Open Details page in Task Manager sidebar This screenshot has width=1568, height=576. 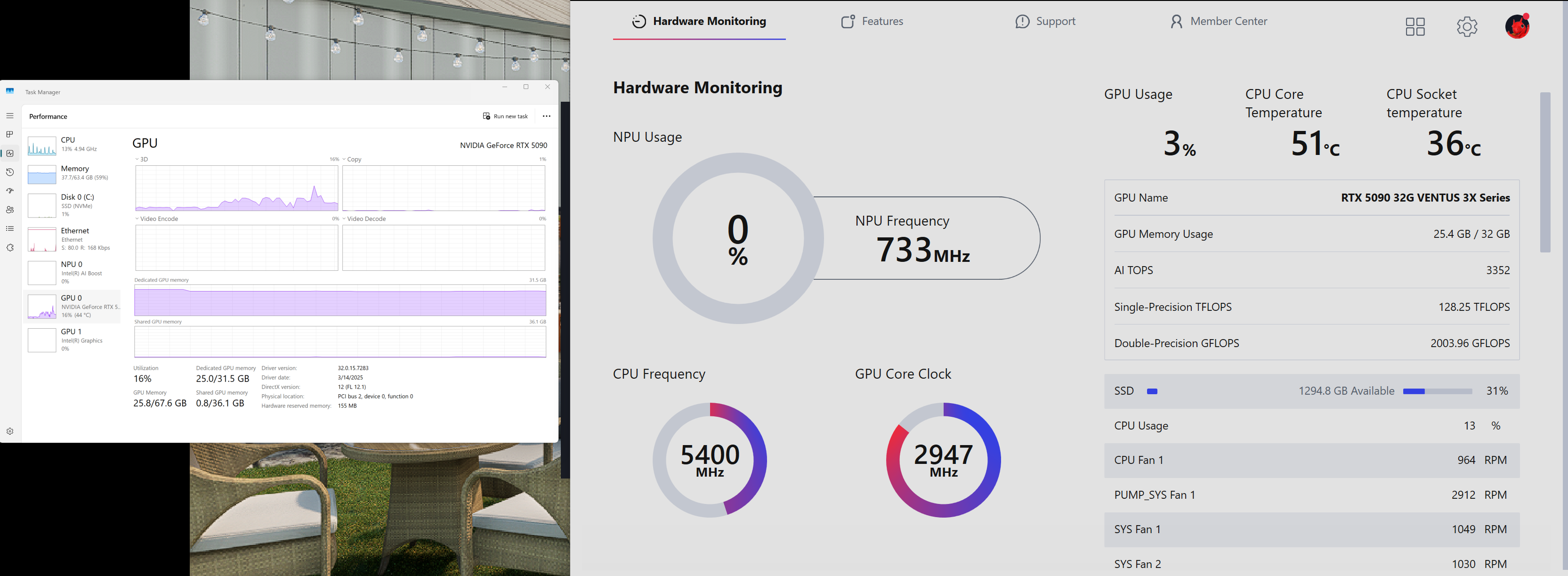click(x=10, y=229)
